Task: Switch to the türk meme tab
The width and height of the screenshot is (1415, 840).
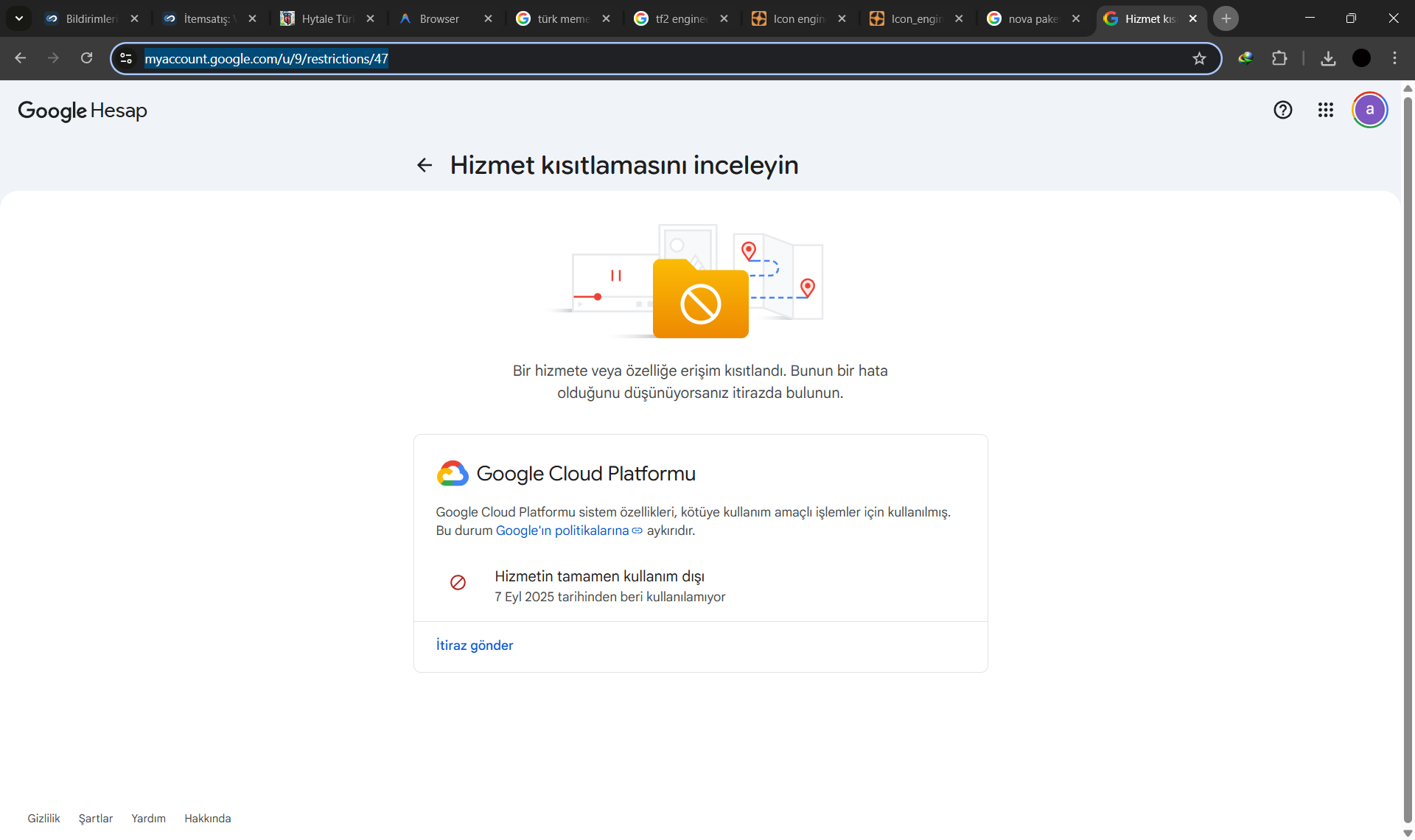Action: click(x=563, y=18)
